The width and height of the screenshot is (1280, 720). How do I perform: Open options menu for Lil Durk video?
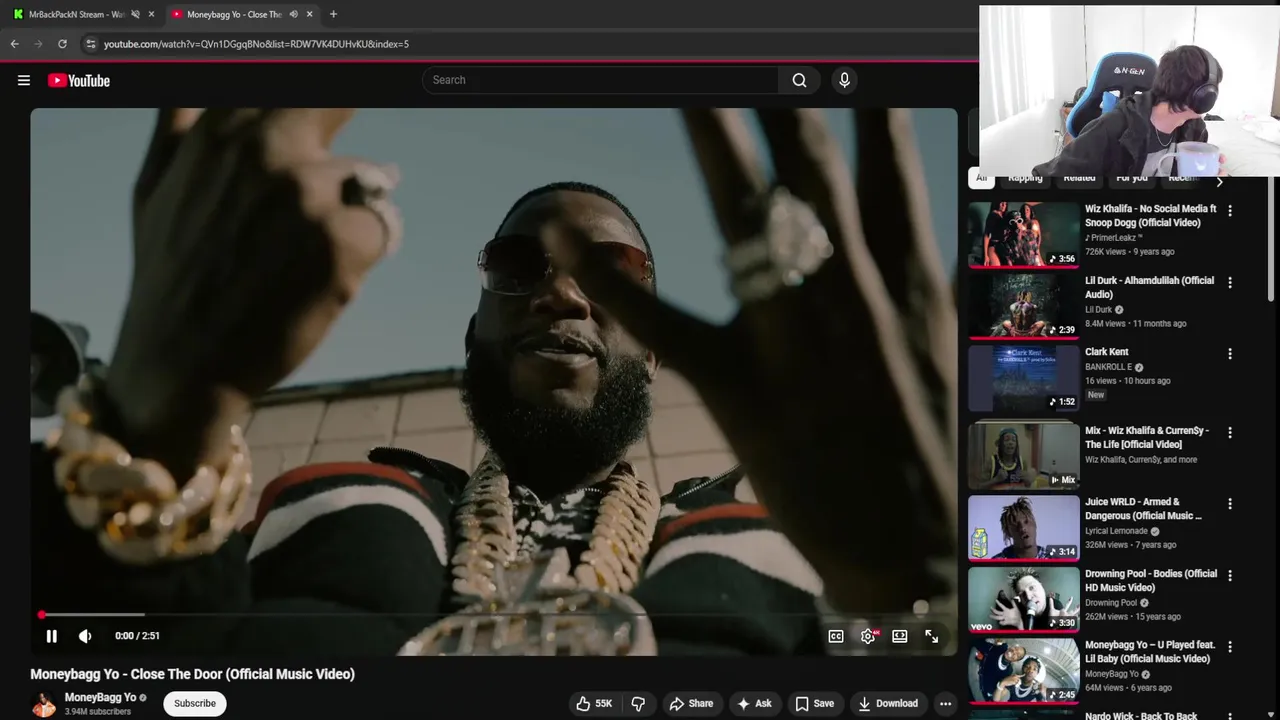pyautogui.click(x=1230, y=282)
